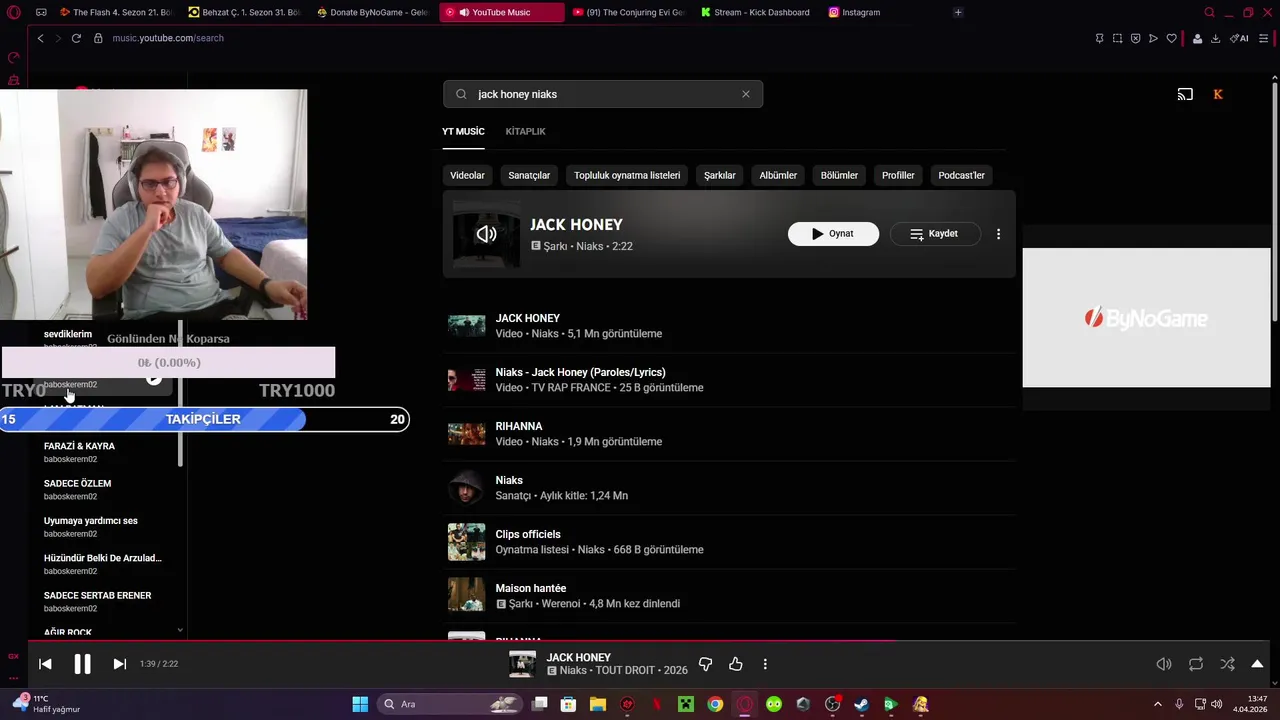Viewport: 1280px width, 720px height.
Task: Go back in browser history
Action: (x=40, y=38)
